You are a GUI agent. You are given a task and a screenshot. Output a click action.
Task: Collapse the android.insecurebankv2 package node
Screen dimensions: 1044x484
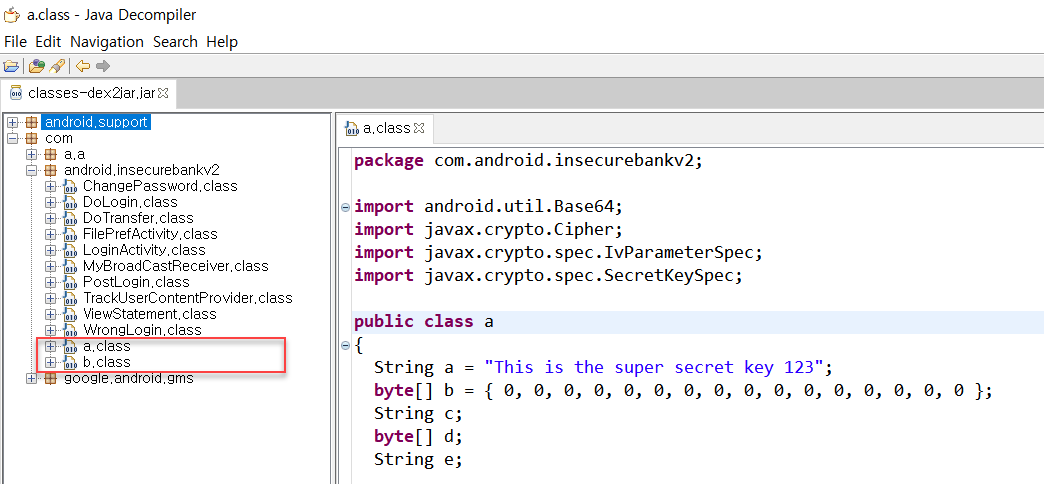[x=31, y=170]
